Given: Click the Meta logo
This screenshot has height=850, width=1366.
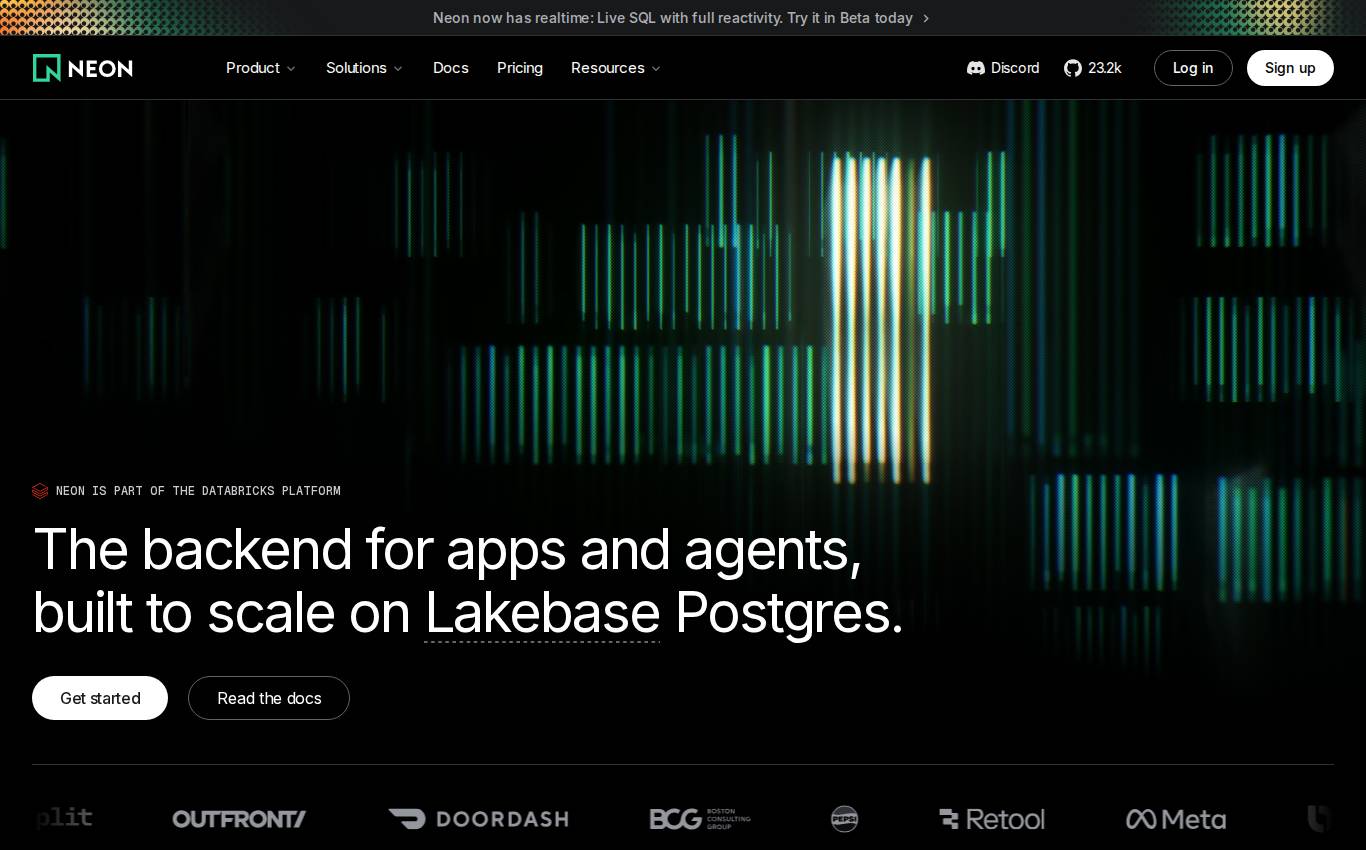Looking at the screenshot, I should click(x=1176, y=819).
